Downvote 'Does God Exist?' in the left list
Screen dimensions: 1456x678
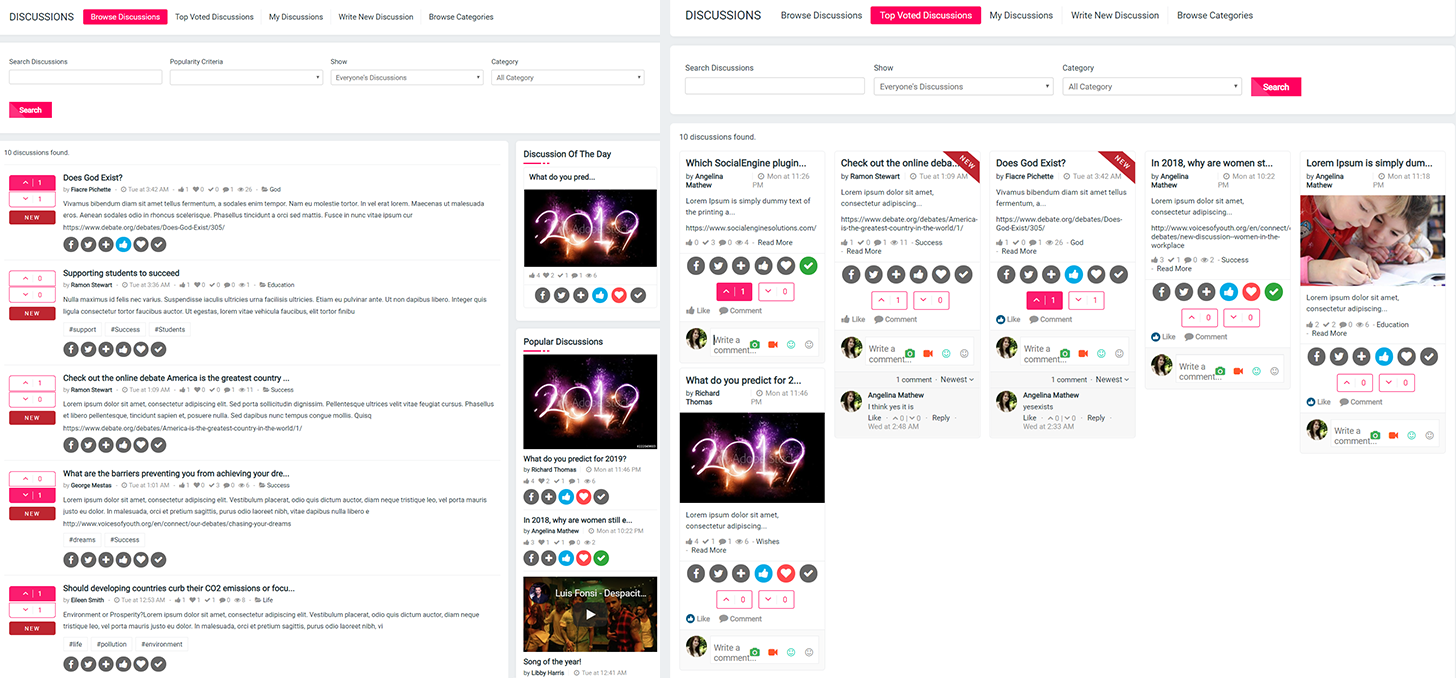click(32, 199)
